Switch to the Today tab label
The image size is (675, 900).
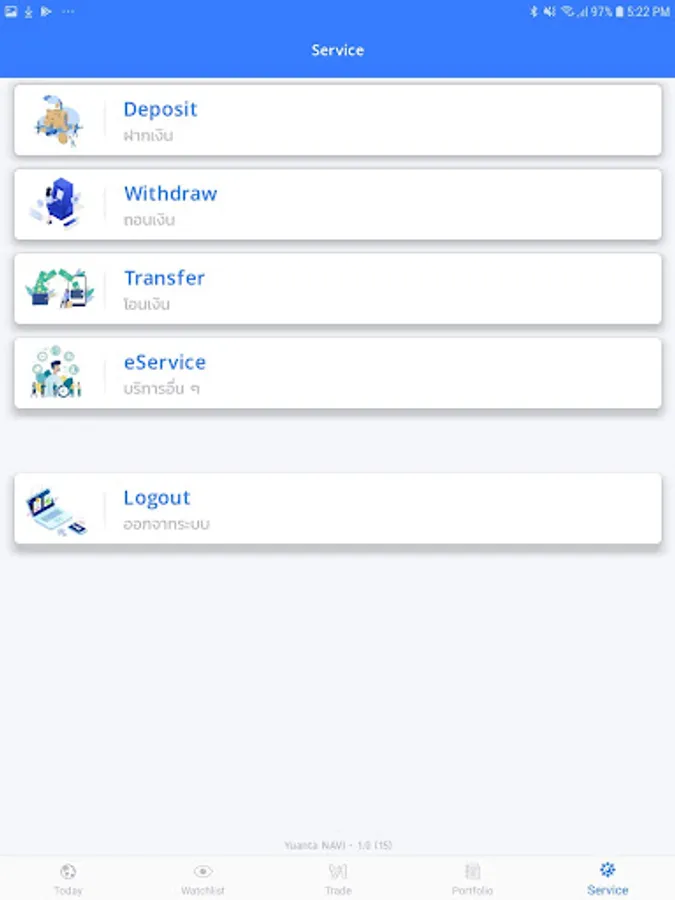pyautogui.click(x=68, y=891)
